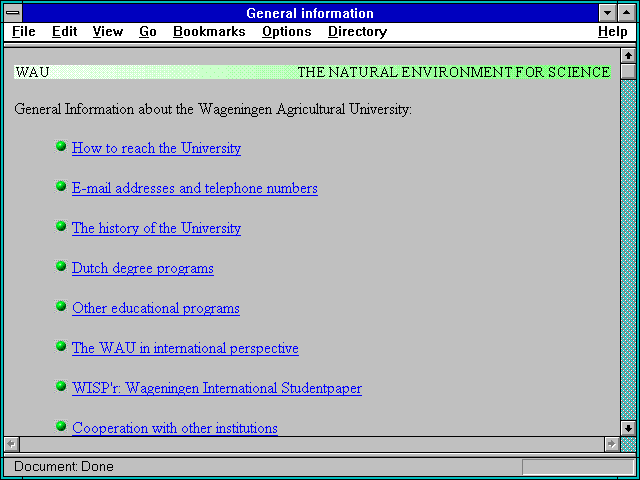
Task: Click the General Information about Wageningen heading
Action: click(x=213, y=109)
